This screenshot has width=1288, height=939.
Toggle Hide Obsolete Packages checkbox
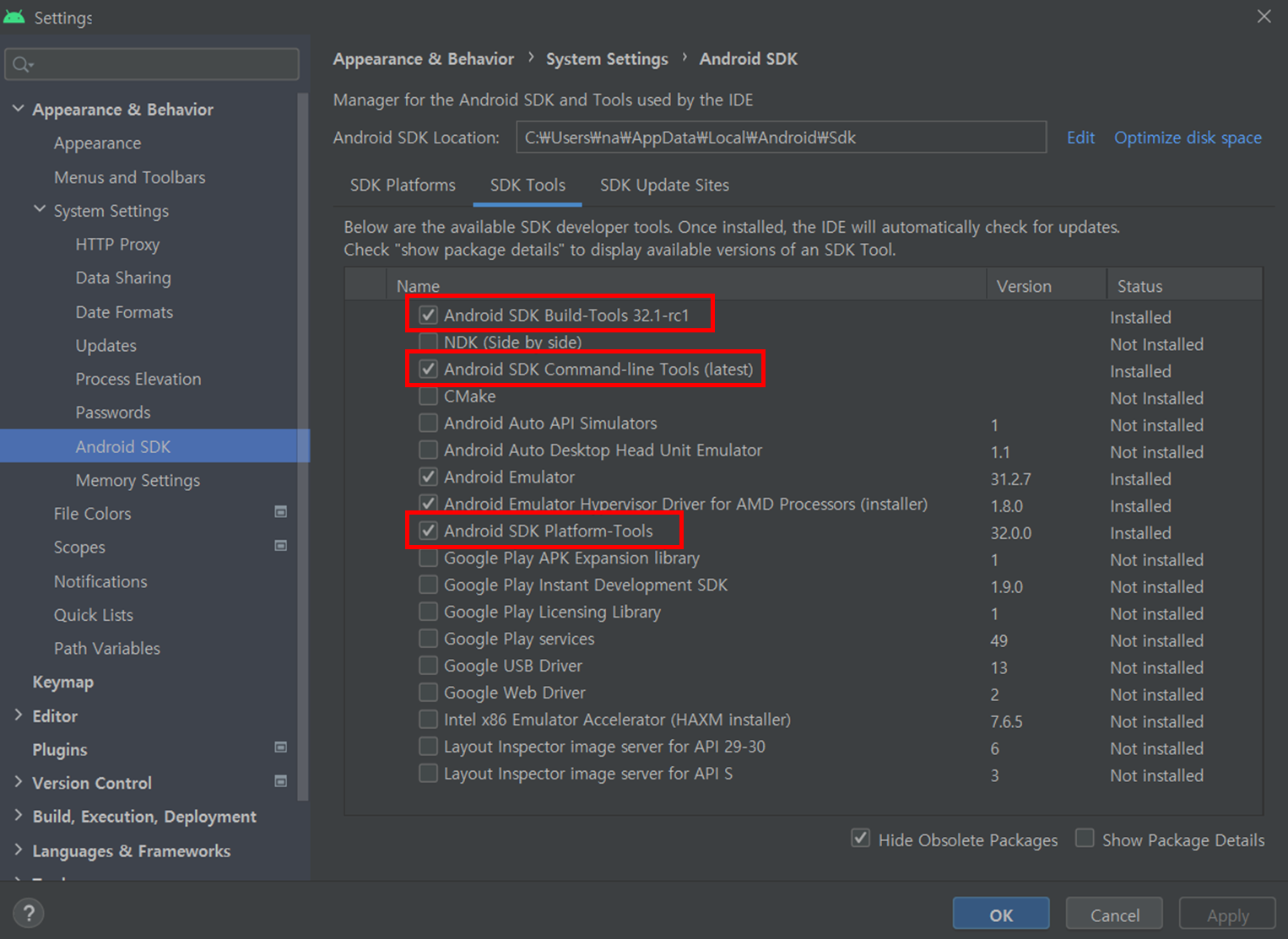860,839
